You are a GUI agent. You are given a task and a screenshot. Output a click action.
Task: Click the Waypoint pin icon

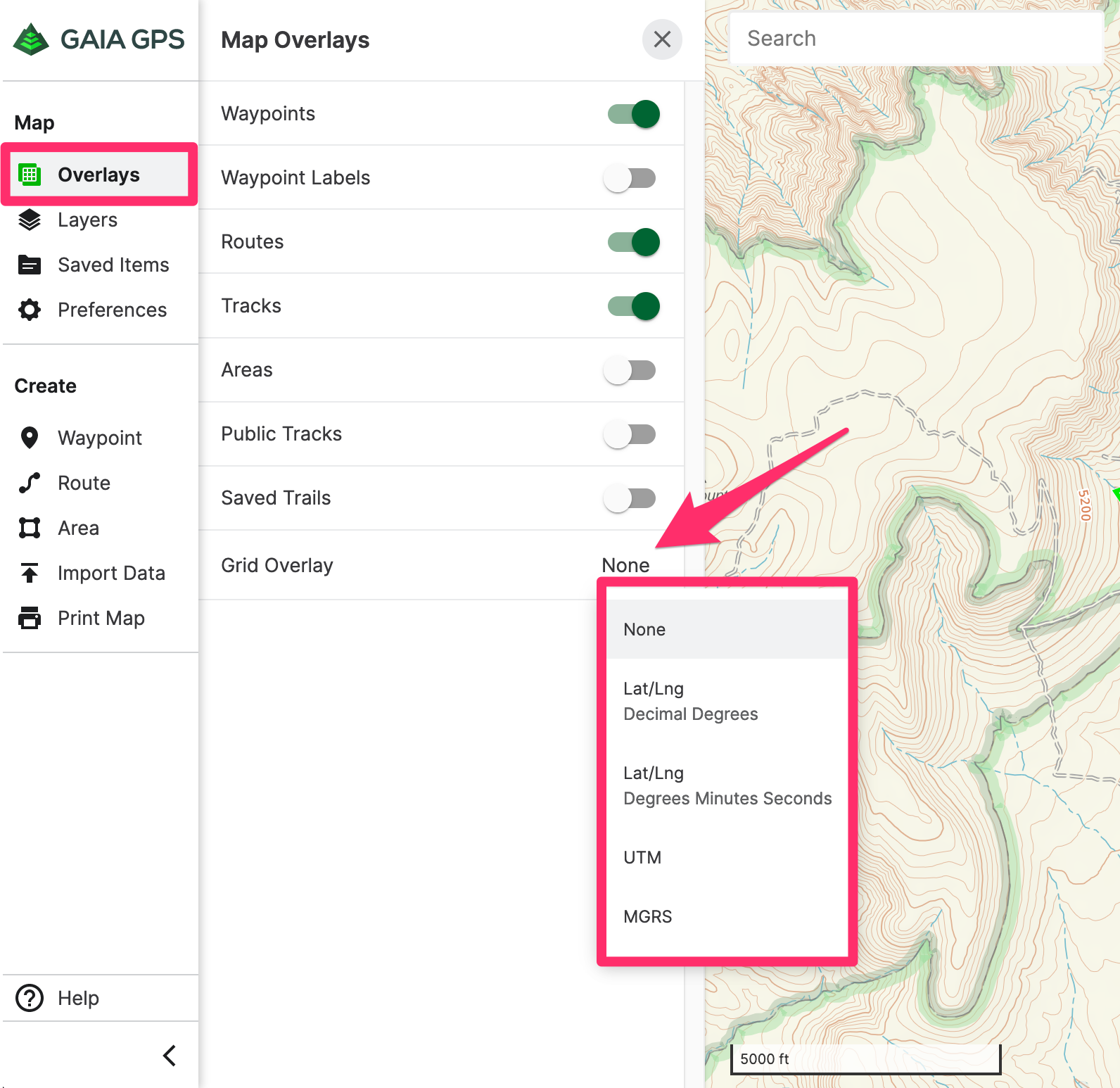click(30, 438)
